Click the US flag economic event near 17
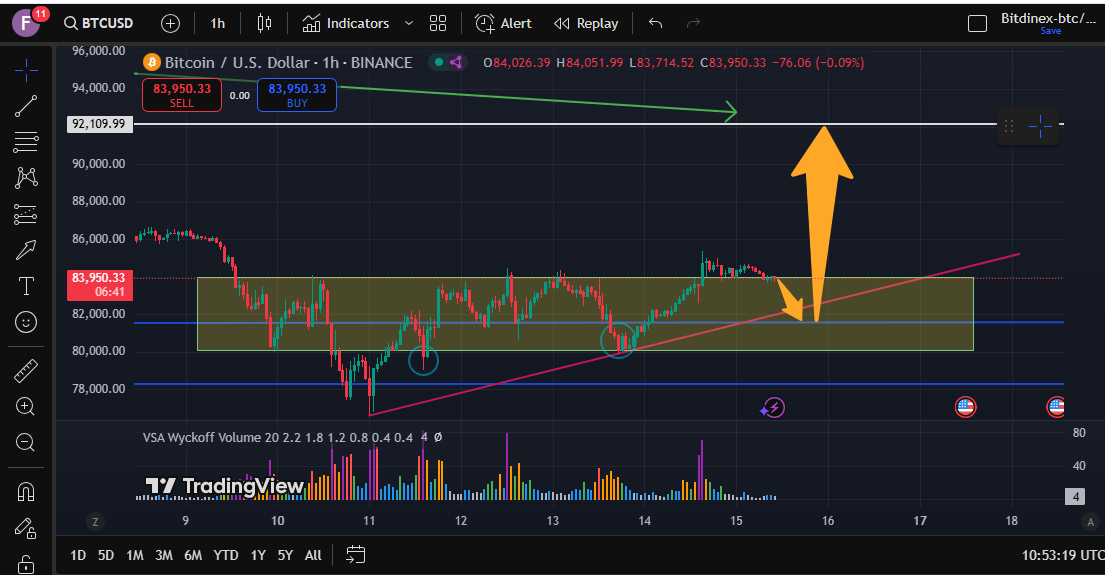This screenshot has width=1105, height=575. 965,407
